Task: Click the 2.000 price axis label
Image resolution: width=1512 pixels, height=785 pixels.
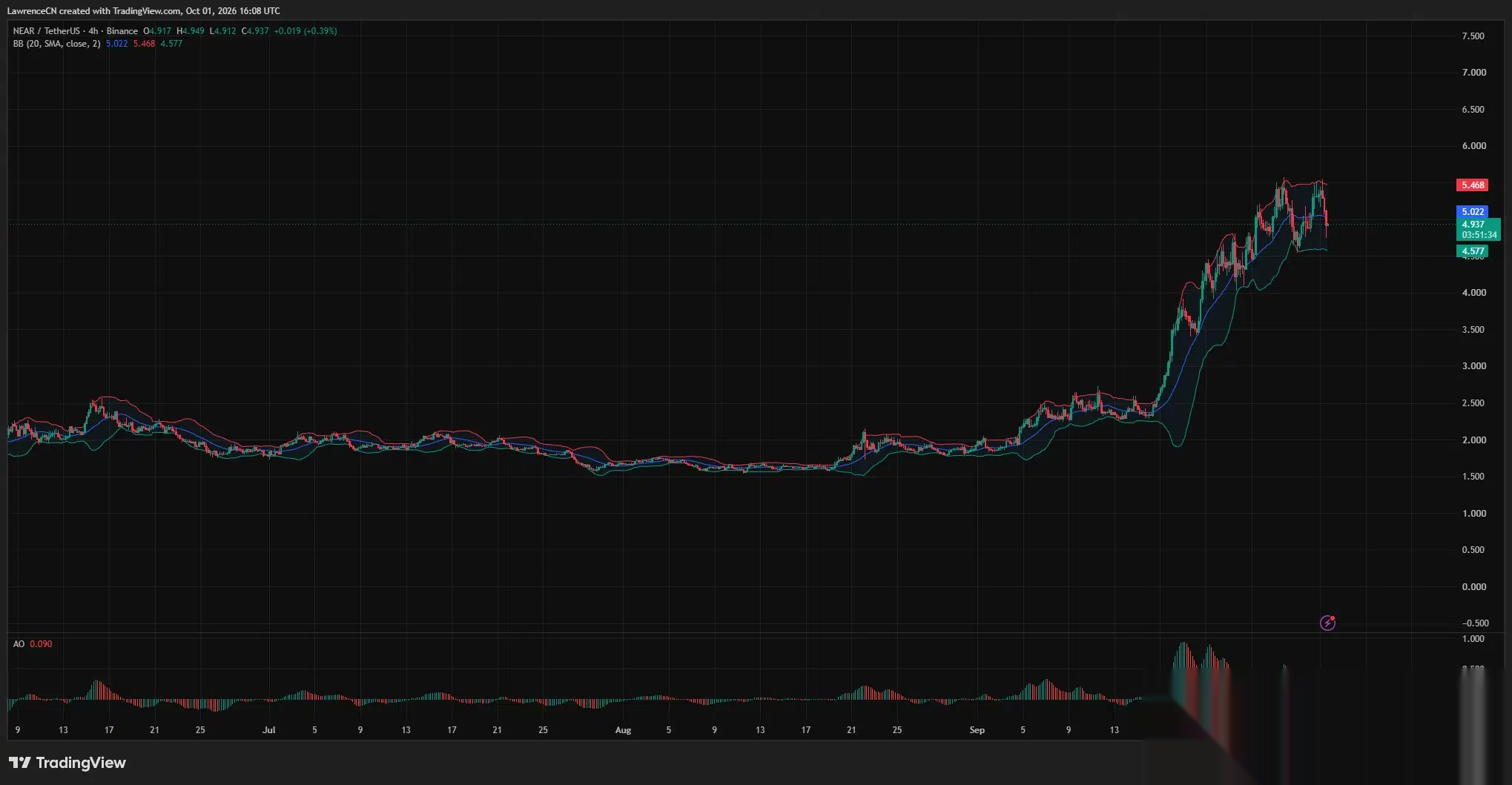Action: pos(1473,440)
